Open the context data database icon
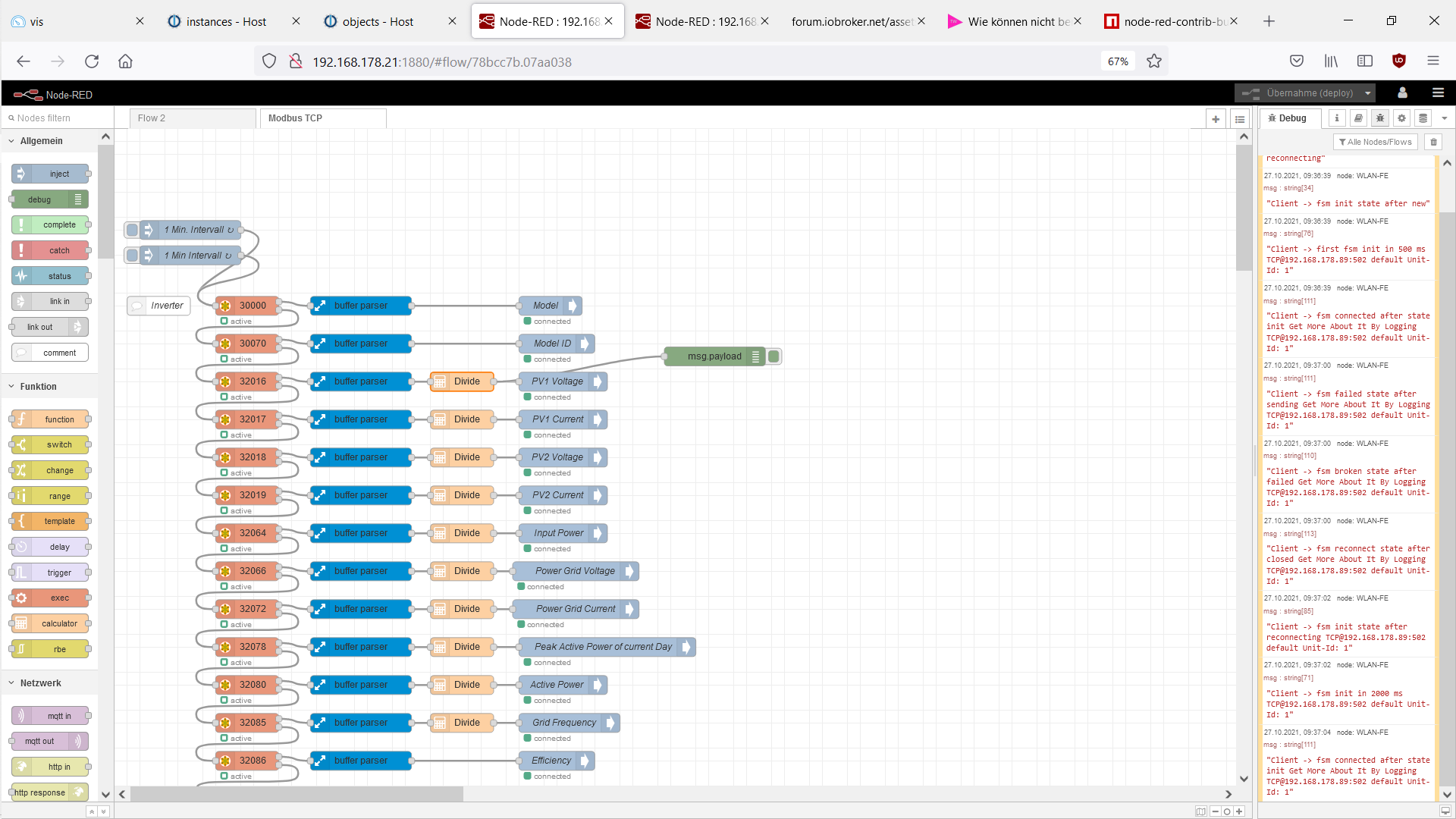The width and height of the screenshot is (1456, 819). 1423,118
